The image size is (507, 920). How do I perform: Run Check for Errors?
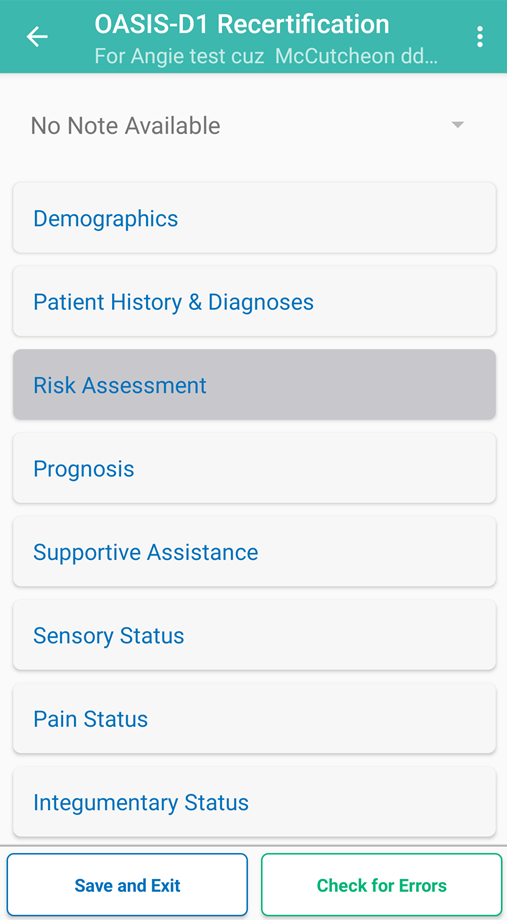tap(381, 885)
